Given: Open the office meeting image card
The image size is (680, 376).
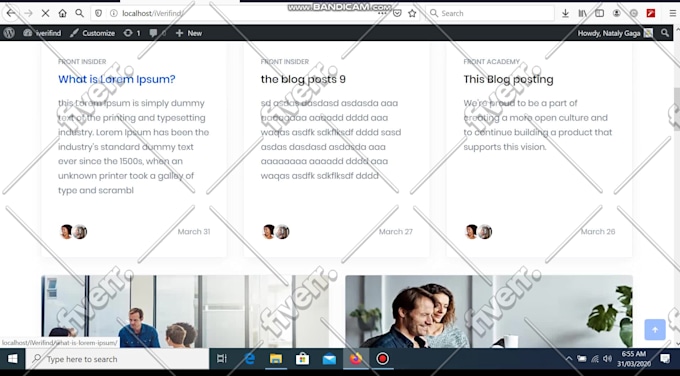Looking at the screenshot, I should point(185,311).
